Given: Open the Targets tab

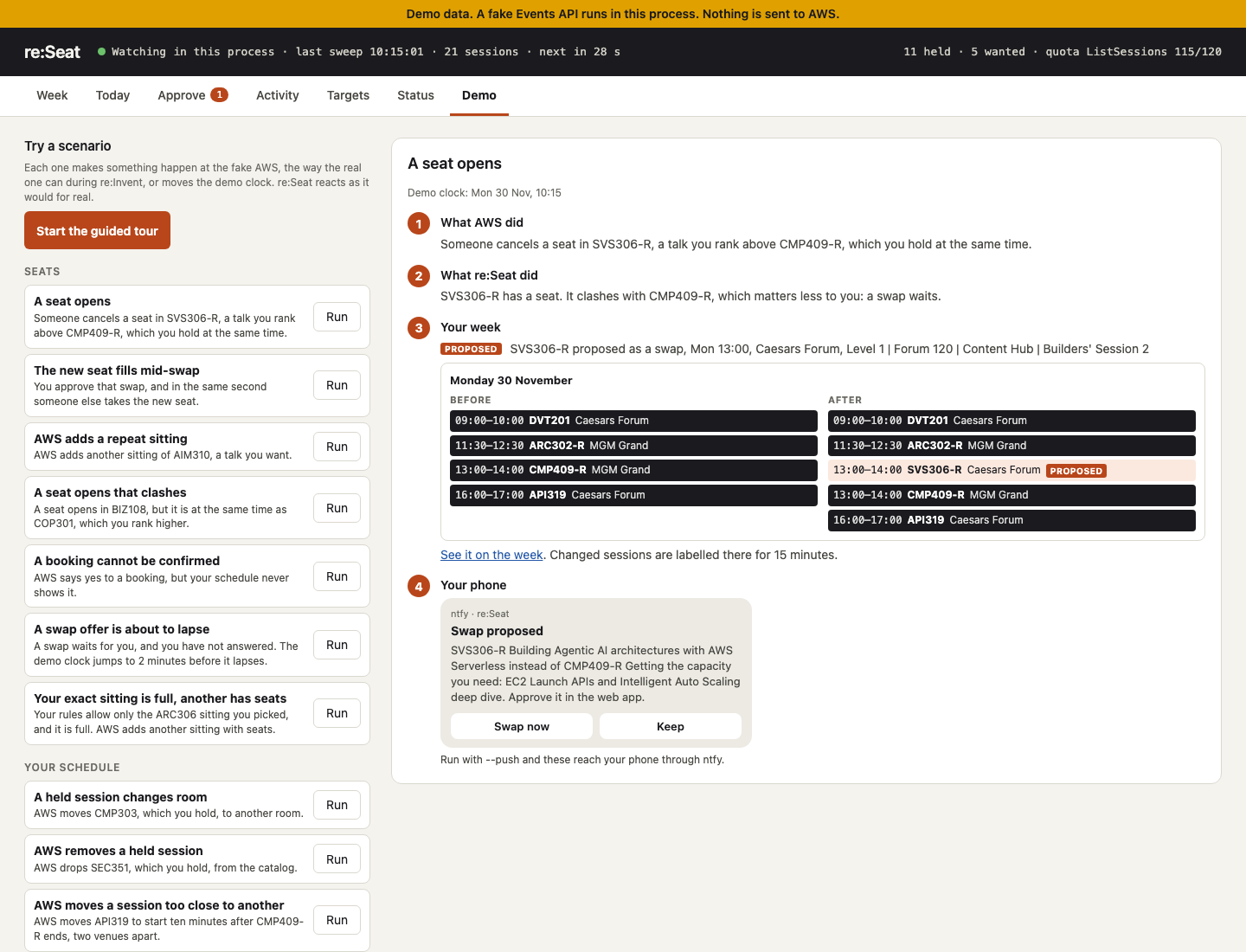Looking at the screenshot, I should 348,95.
